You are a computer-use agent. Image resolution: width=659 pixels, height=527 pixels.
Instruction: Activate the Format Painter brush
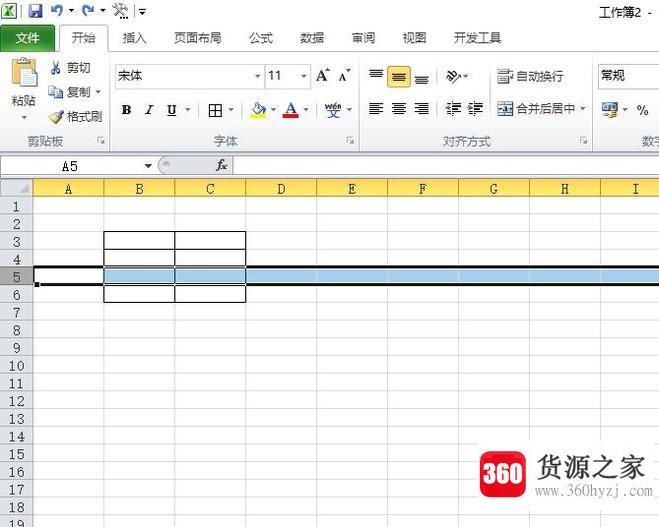(75, 116)
